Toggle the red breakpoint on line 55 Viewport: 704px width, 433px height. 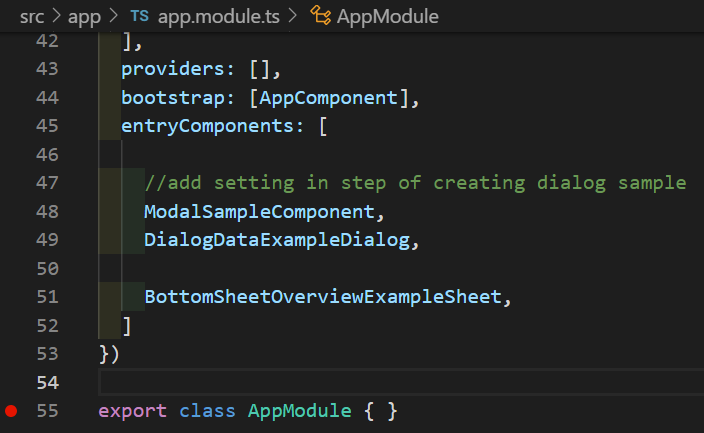click(x=11, y=411)
